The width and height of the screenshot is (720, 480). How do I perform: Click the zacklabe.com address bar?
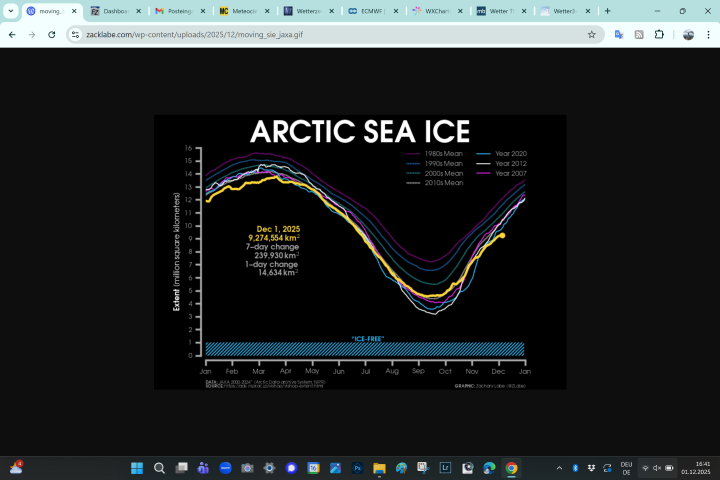[330, 34]
